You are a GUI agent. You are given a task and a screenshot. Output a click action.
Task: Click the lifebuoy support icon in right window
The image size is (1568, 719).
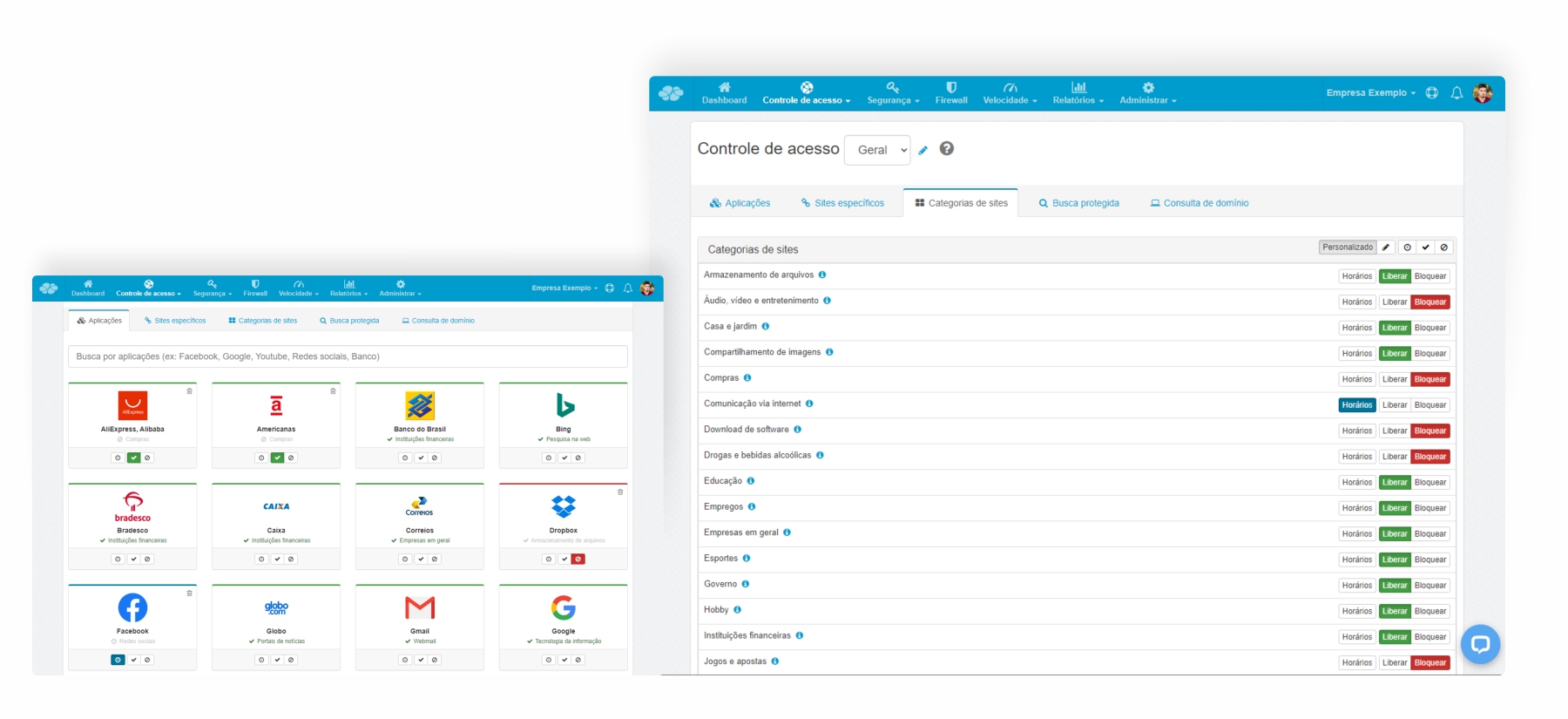[x=1432, y=93]
